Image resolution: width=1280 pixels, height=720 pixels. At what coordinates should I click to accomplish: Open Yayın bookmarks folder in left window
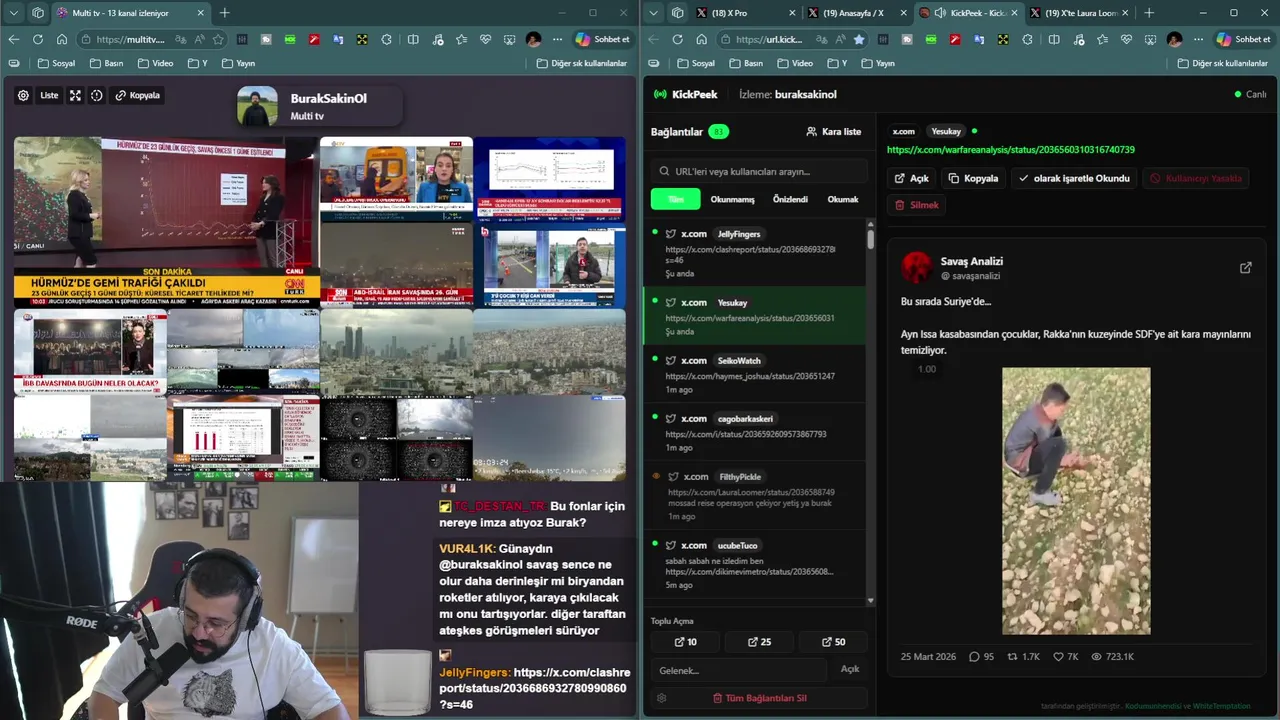pos(237,63)
